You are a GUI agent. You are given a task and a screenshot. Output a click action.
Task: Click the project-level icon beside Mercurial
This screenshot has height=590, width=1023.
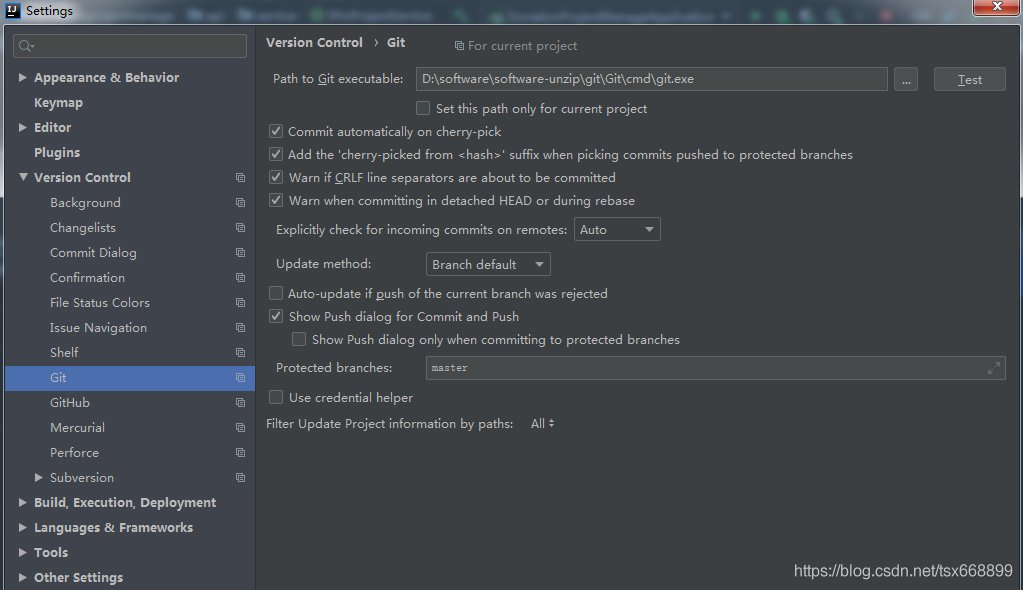click(240, 428)
